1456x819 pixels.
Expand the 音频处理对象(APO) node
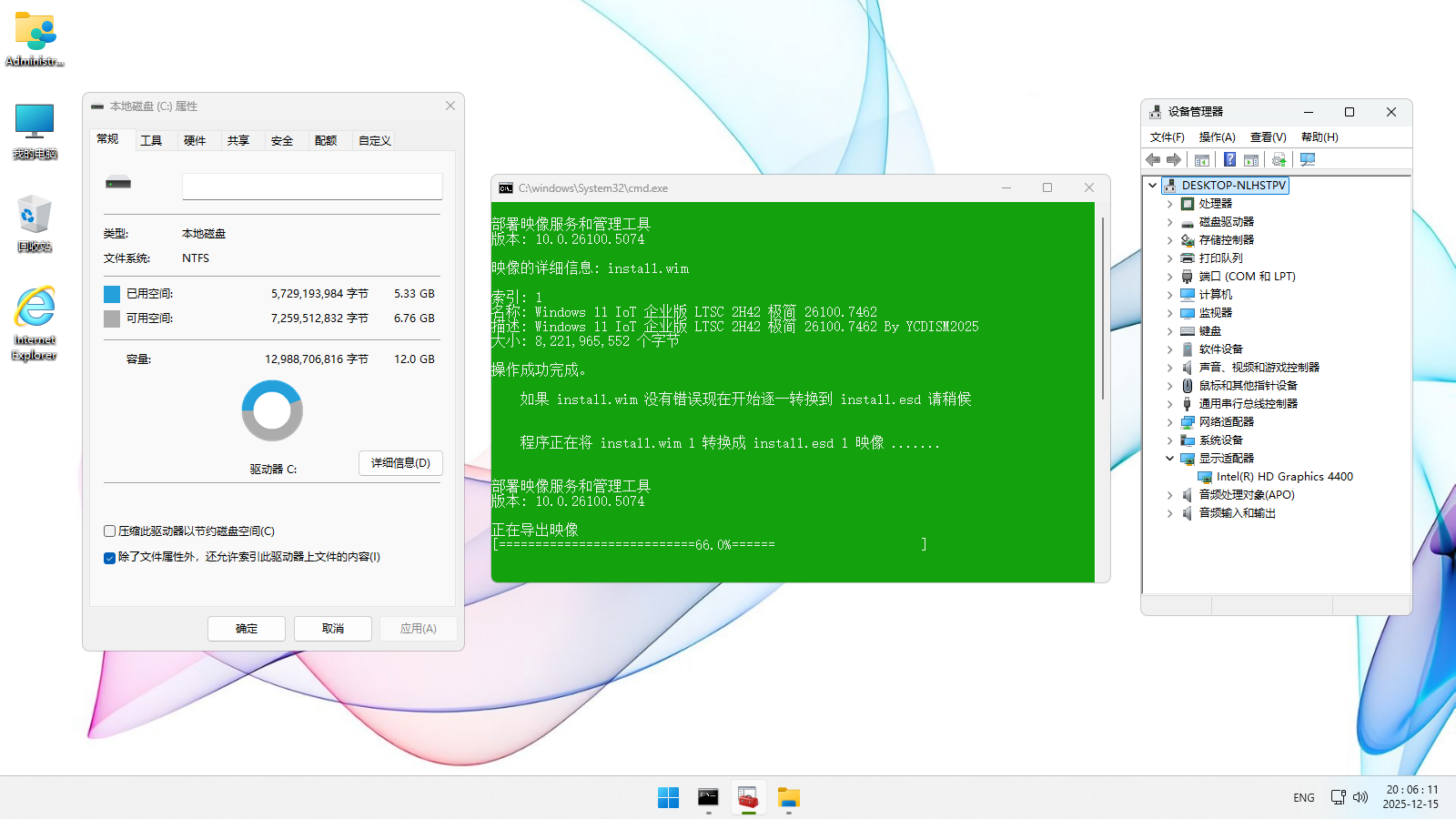[1169, 495]
